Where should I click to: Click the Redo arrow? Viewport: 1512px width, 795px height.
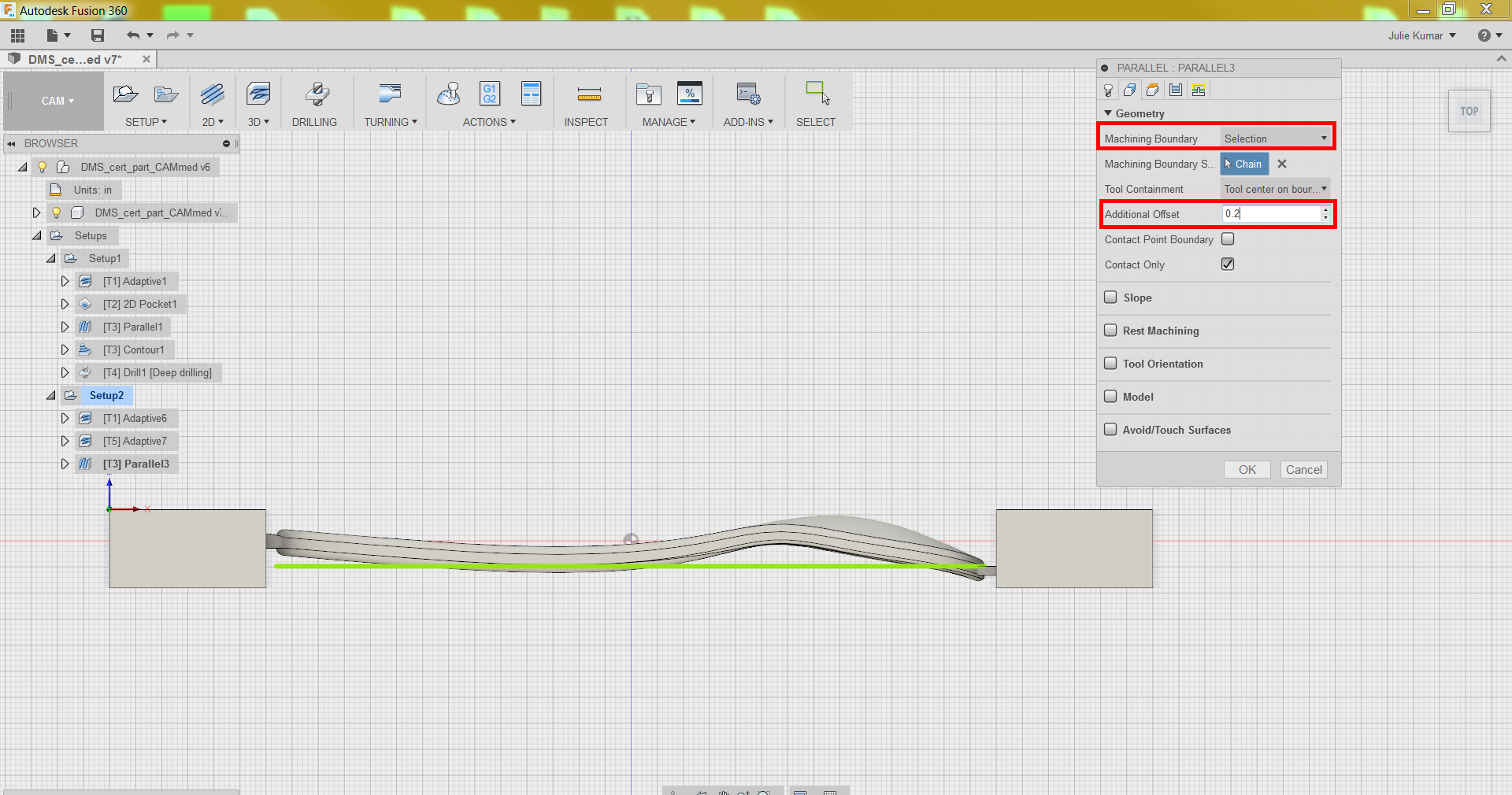click(x=172, y=35)
